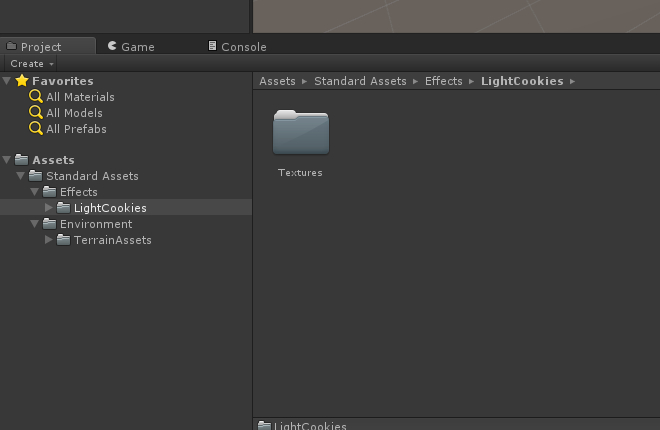Go to Assets in breadcrumb path
660x430 pixels.
277,81
